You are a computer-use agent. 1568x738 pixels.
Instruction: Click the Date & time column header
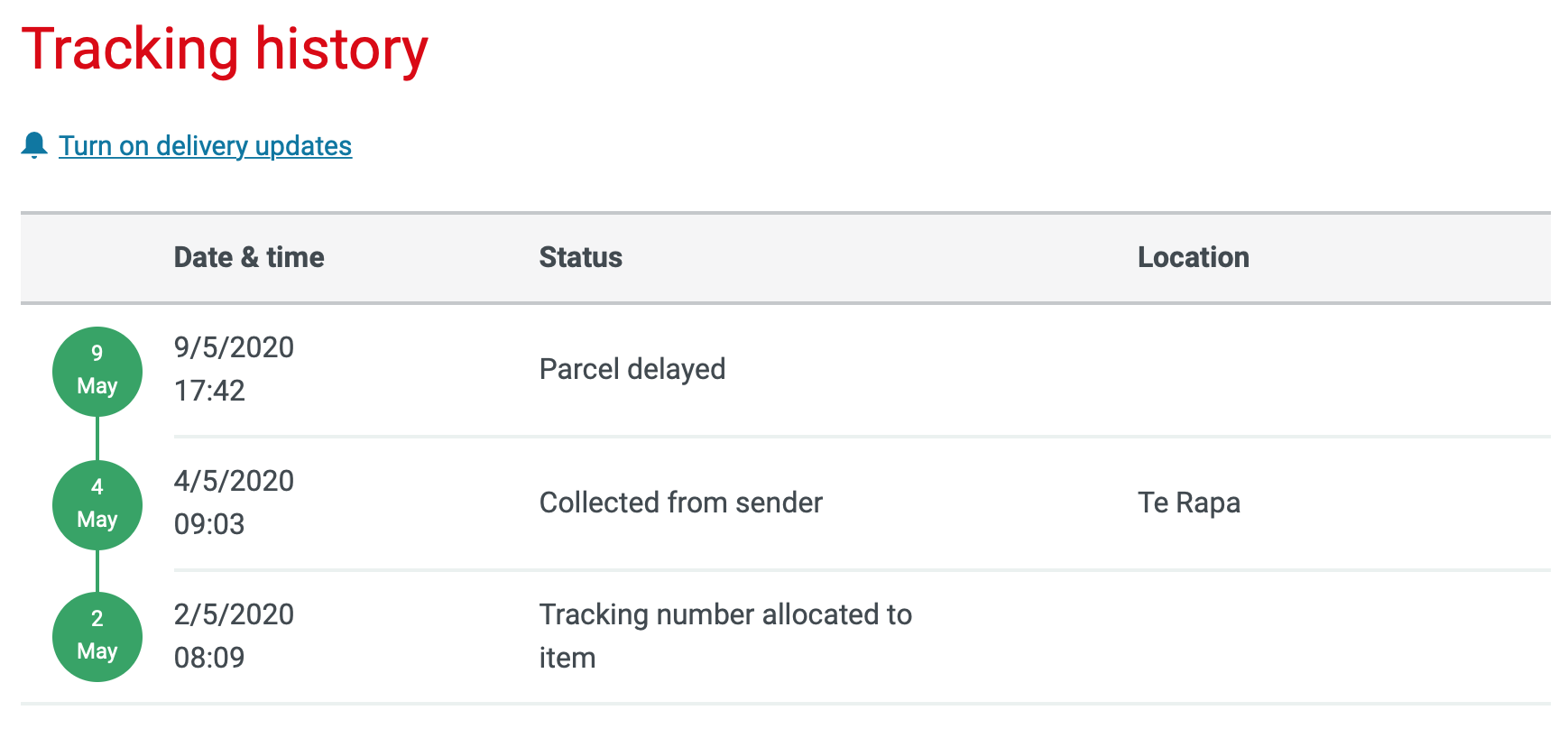[x=249, y=257]
